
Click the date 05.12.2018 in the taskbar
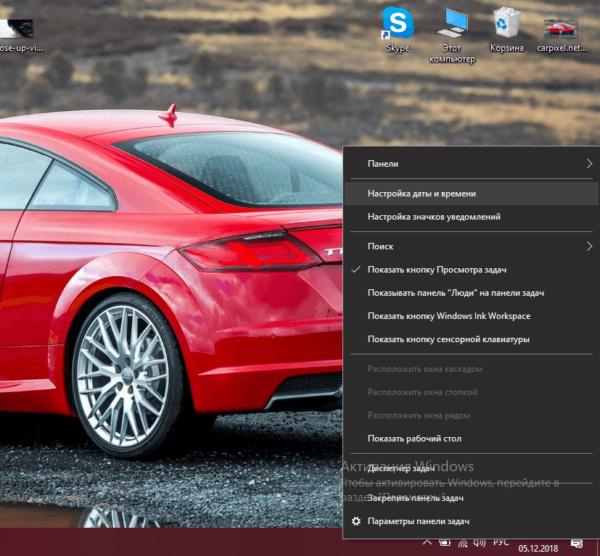(538, 549)
